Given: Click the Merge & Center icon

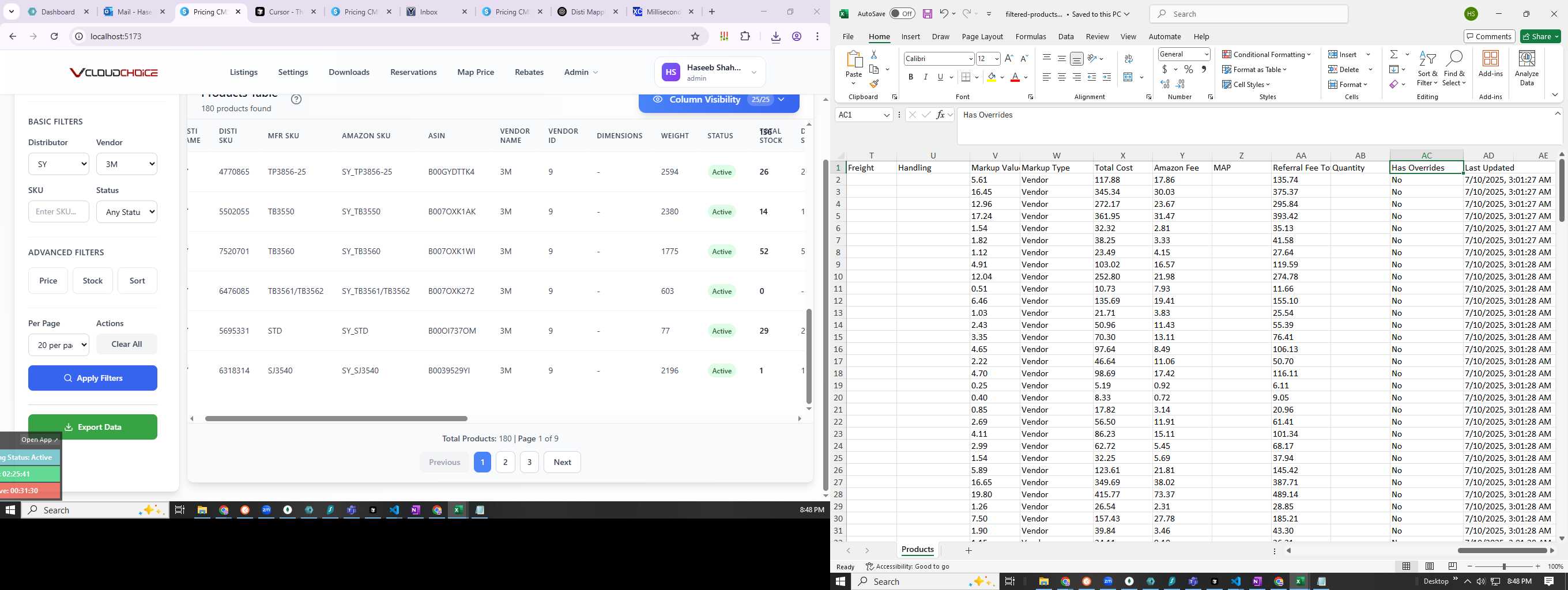Looking at the screenshot, I should [1128, 77].
